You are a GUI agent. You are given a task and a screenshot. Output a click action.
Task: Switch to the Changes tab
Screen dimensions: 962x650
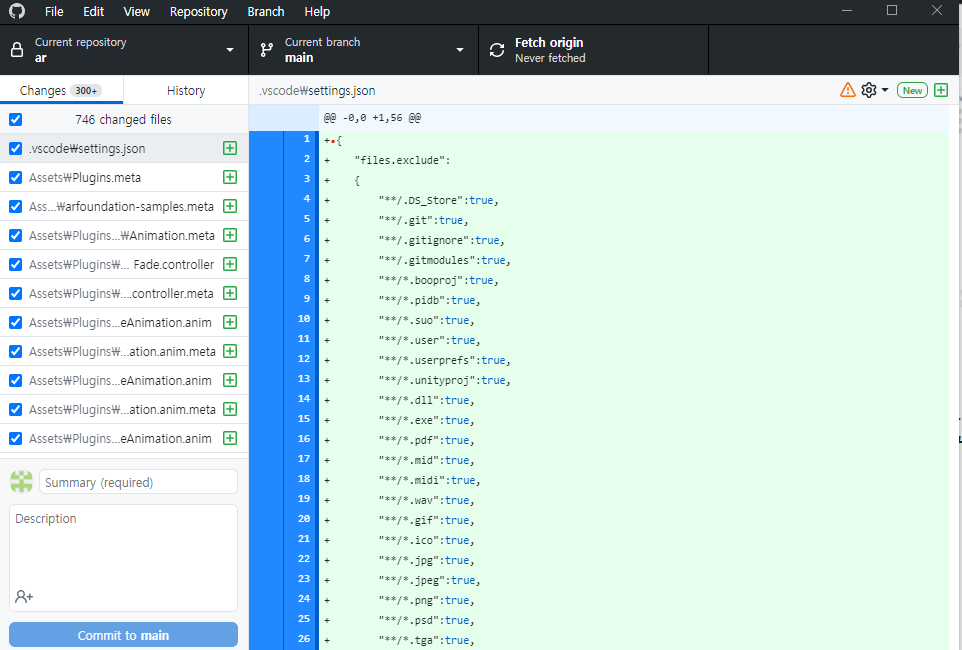click(61, 90)
